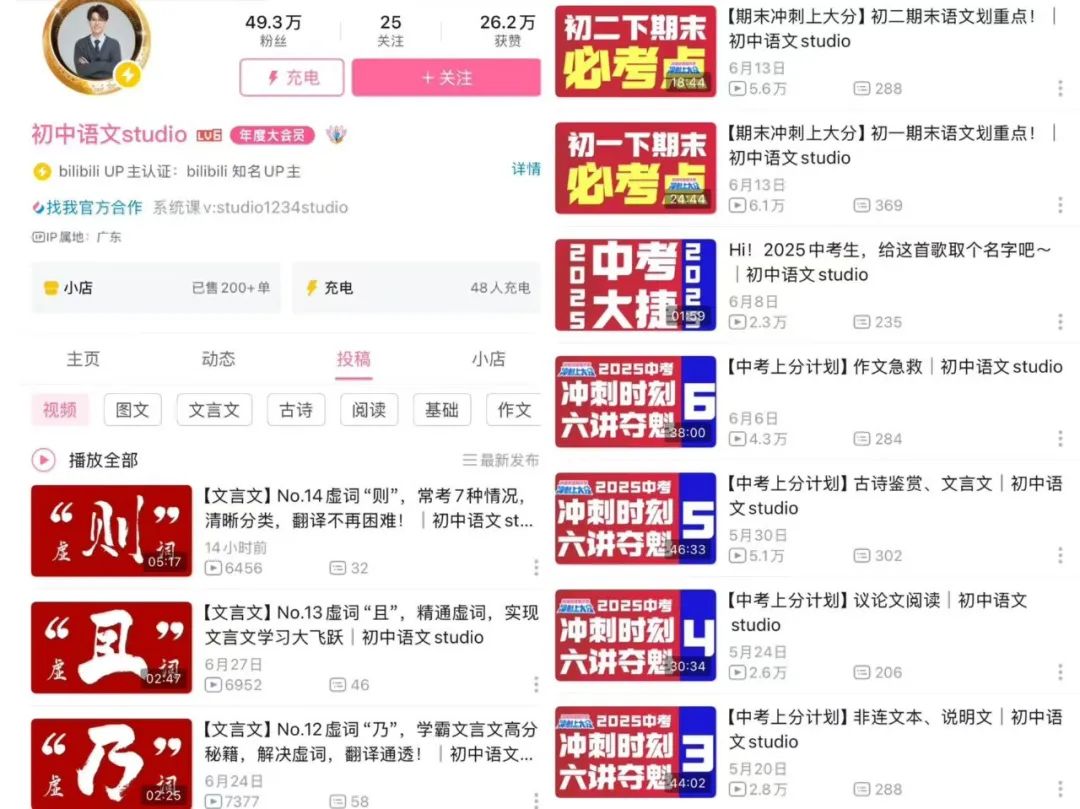Expand profile 详情 details

click(x=526, y=169)
